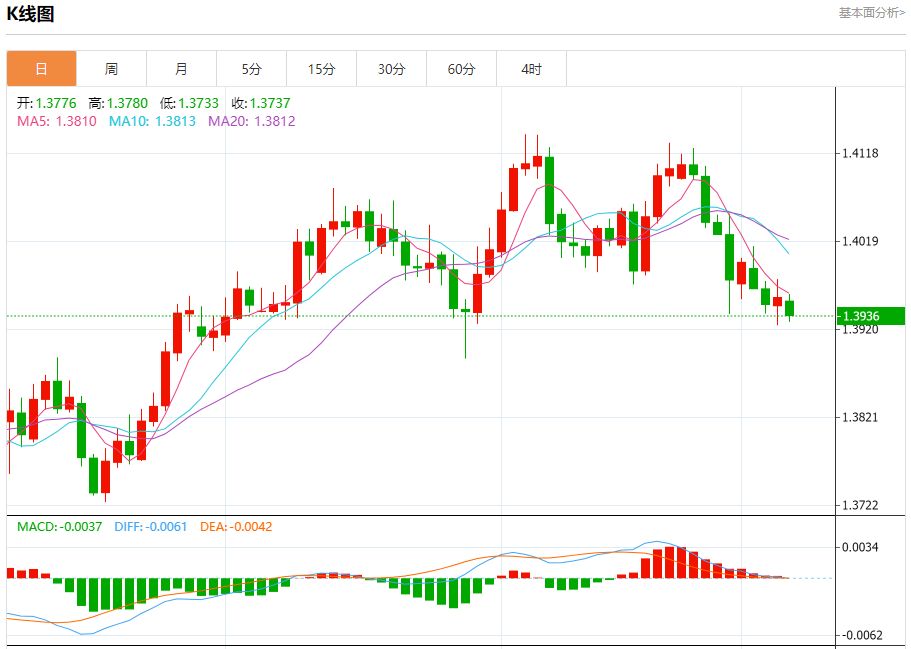The width and height of the screenshot is (911, 649).
Task: Click the K线图 heading
Action: point(31,14)
